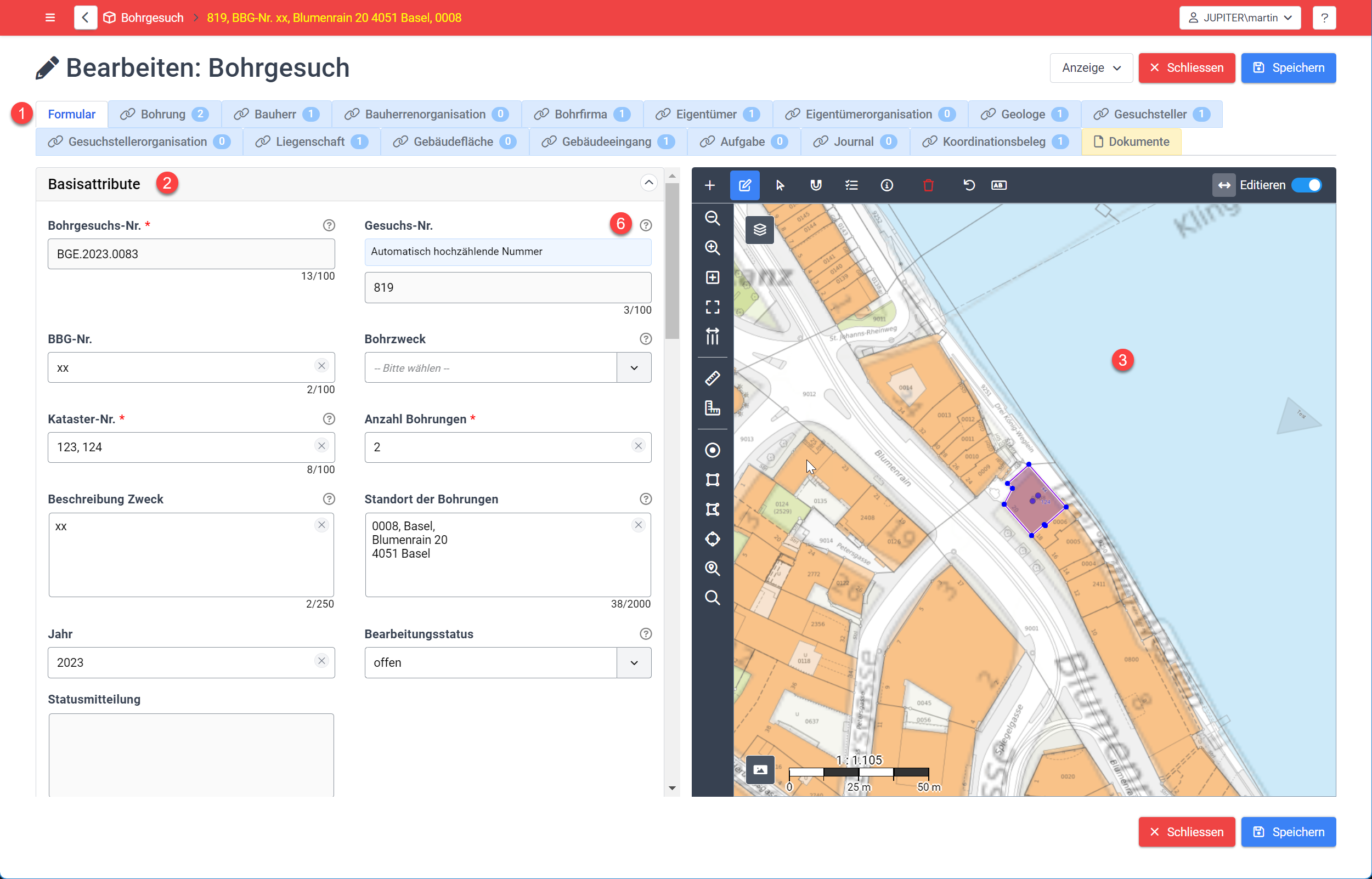Collapse the Basisattribute section
Viewport: 1372px width, 879px height.
pyautogui.click(x=648, y=183)
